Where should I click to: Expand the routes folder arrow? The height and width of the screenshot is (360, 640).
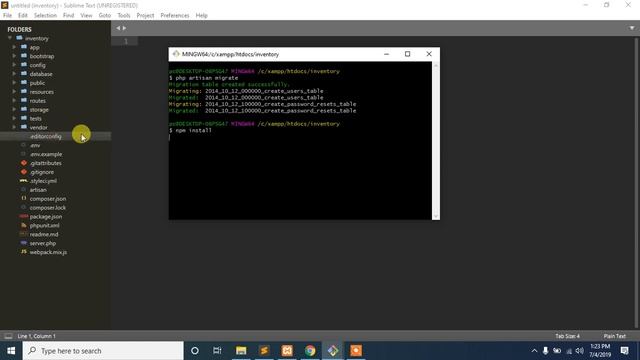point(14,100)
